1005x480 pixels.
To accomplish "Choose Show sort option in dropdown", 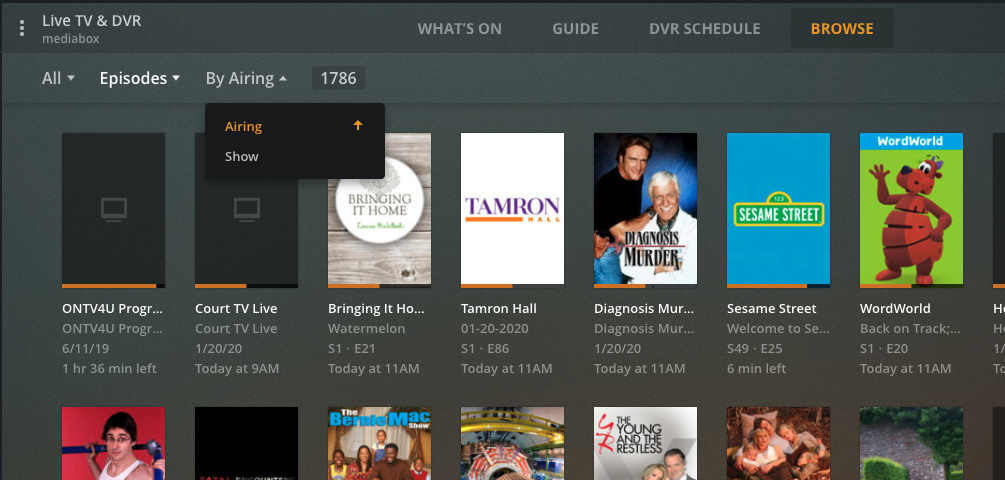I will [295, 156].
